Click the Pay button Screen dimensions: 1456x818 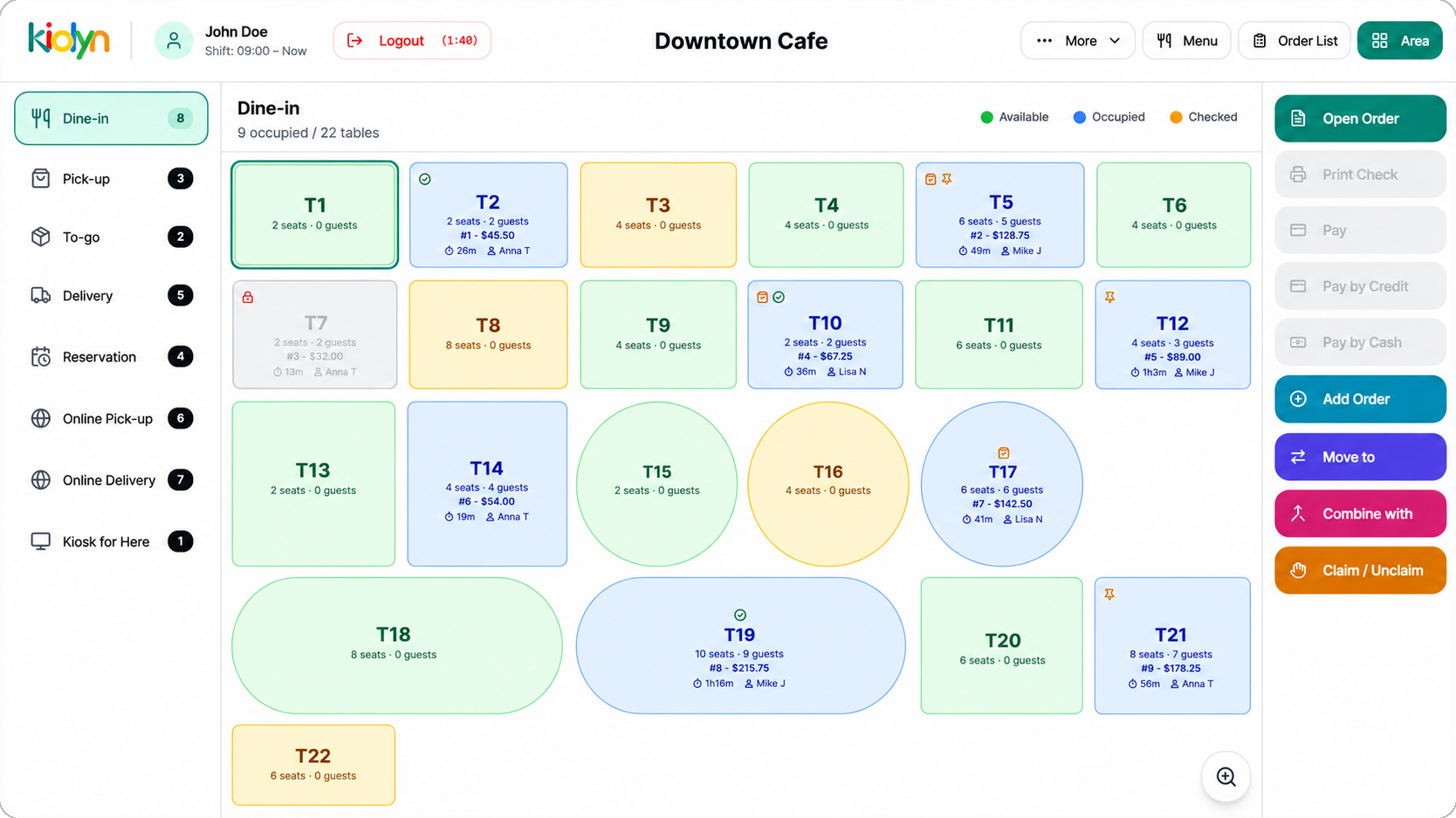1360,230
